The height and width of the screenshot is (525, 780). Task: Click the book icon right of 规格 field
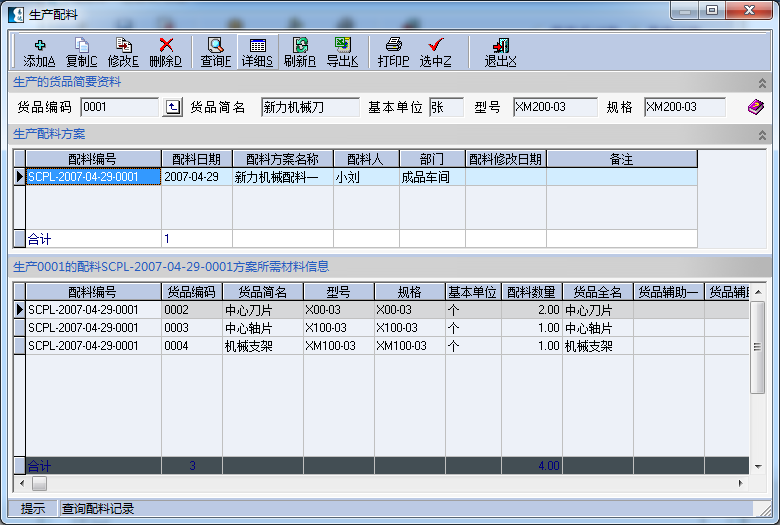tap(756, 107)
